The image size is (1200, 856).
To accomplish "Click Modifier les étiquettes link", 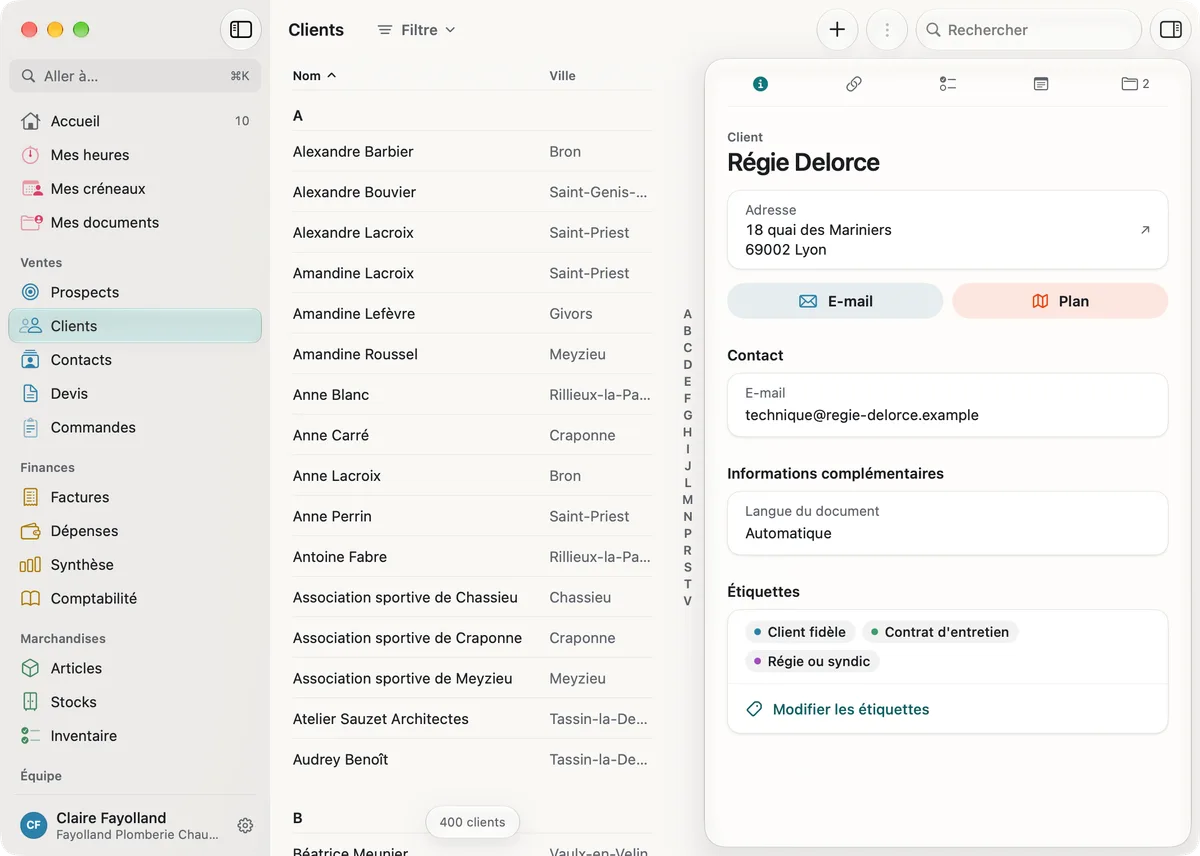I will [x=838, y=709].
